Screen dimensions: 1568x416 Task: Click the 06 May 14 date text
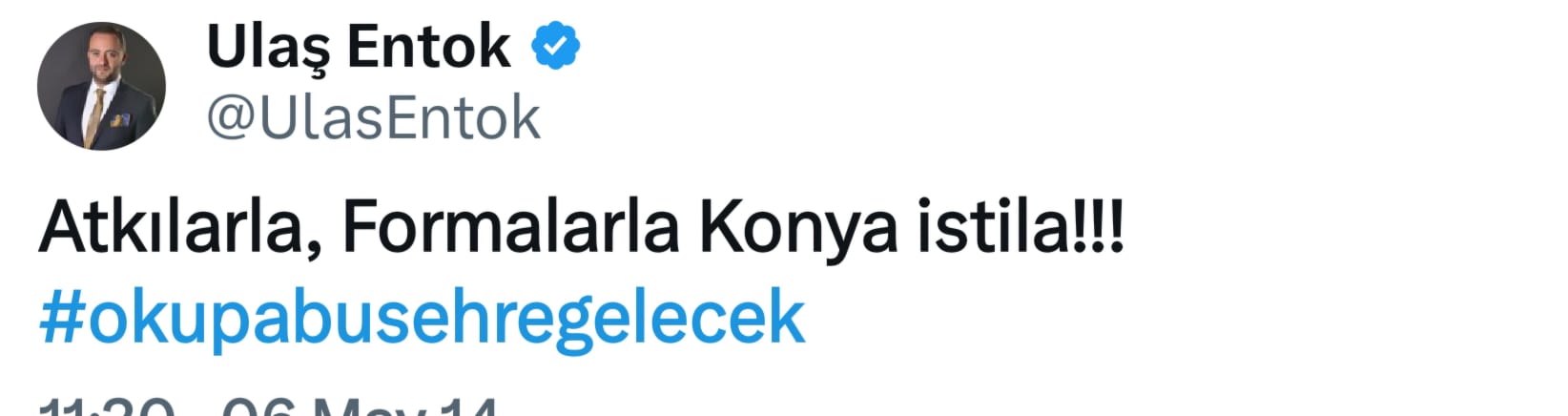360,406
